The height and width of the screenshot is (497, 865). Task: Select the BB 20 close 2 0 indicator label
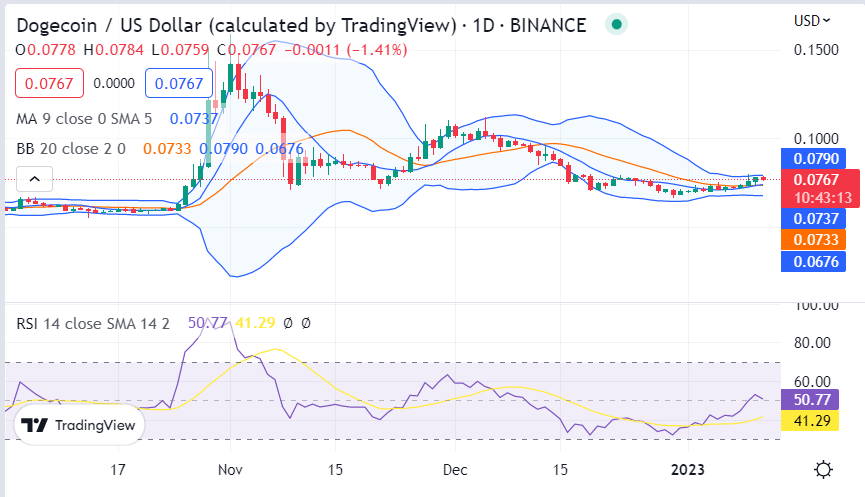click(x=71, y=148)
